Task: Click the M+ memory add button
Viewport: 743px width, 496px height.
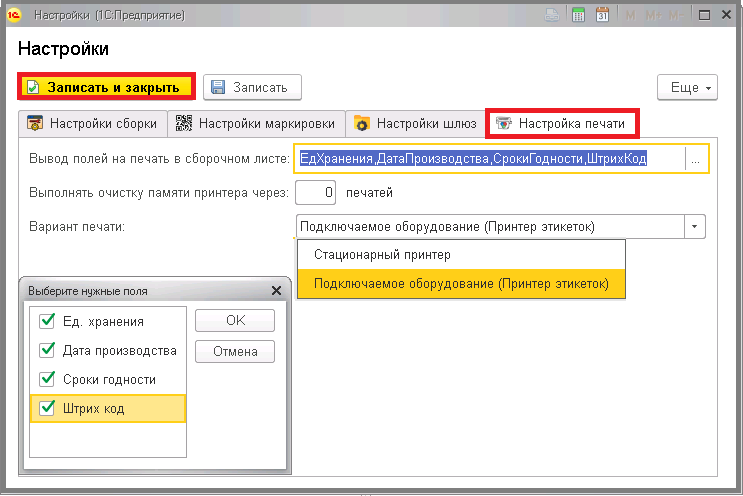Action: tap(653, 16)
